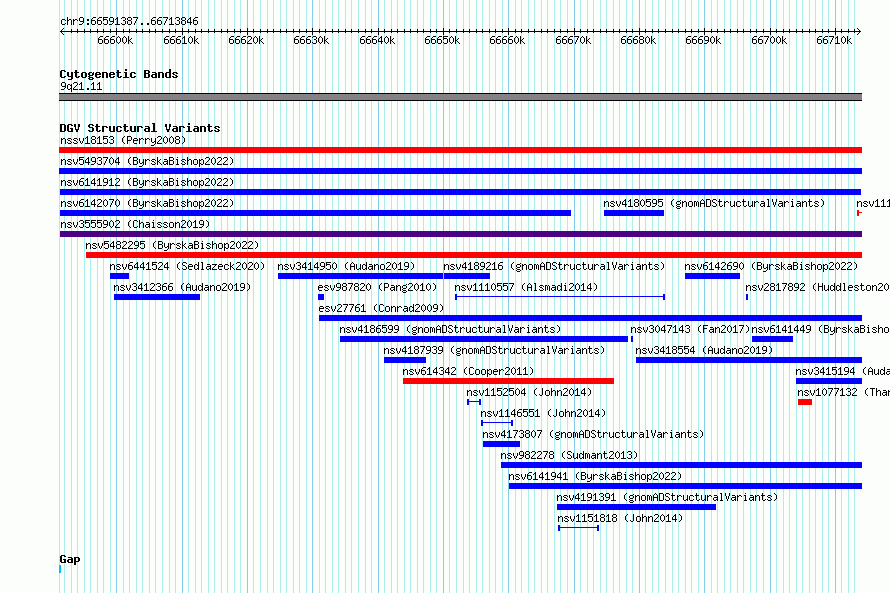The height and width of the screenshot is (593, 890).
Task: Select nsv6141941 (ByrskaBishop2022) label
Action: pos(595,476)
